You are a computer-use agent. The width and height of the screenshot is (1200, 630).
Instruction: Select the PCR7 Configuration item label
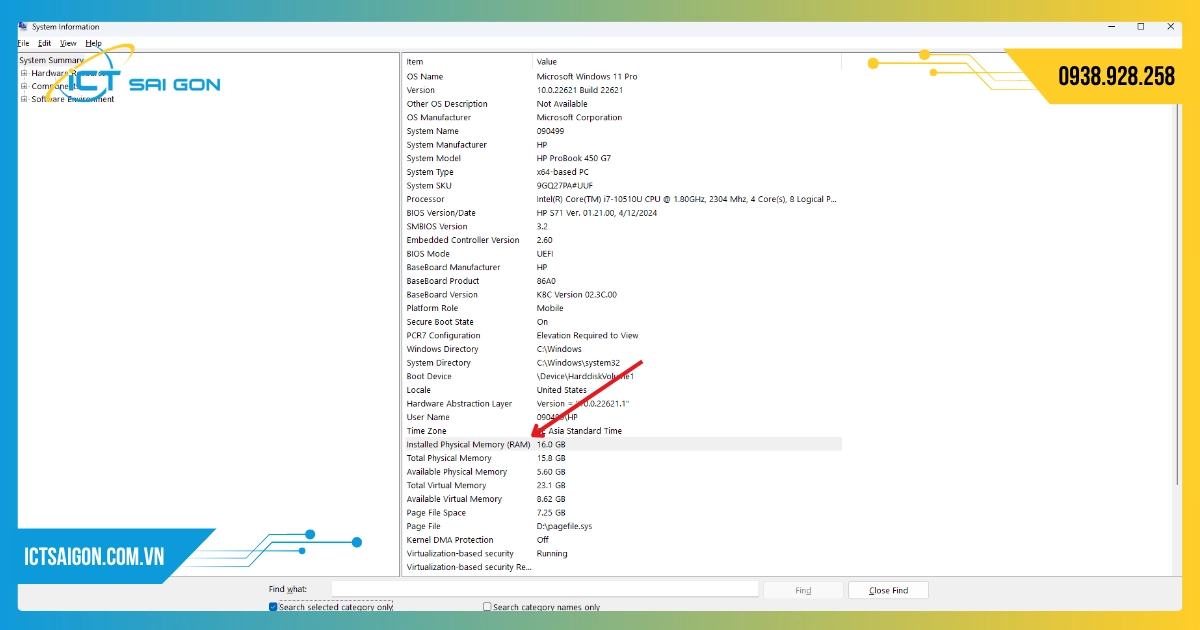(x=443, y=336)
